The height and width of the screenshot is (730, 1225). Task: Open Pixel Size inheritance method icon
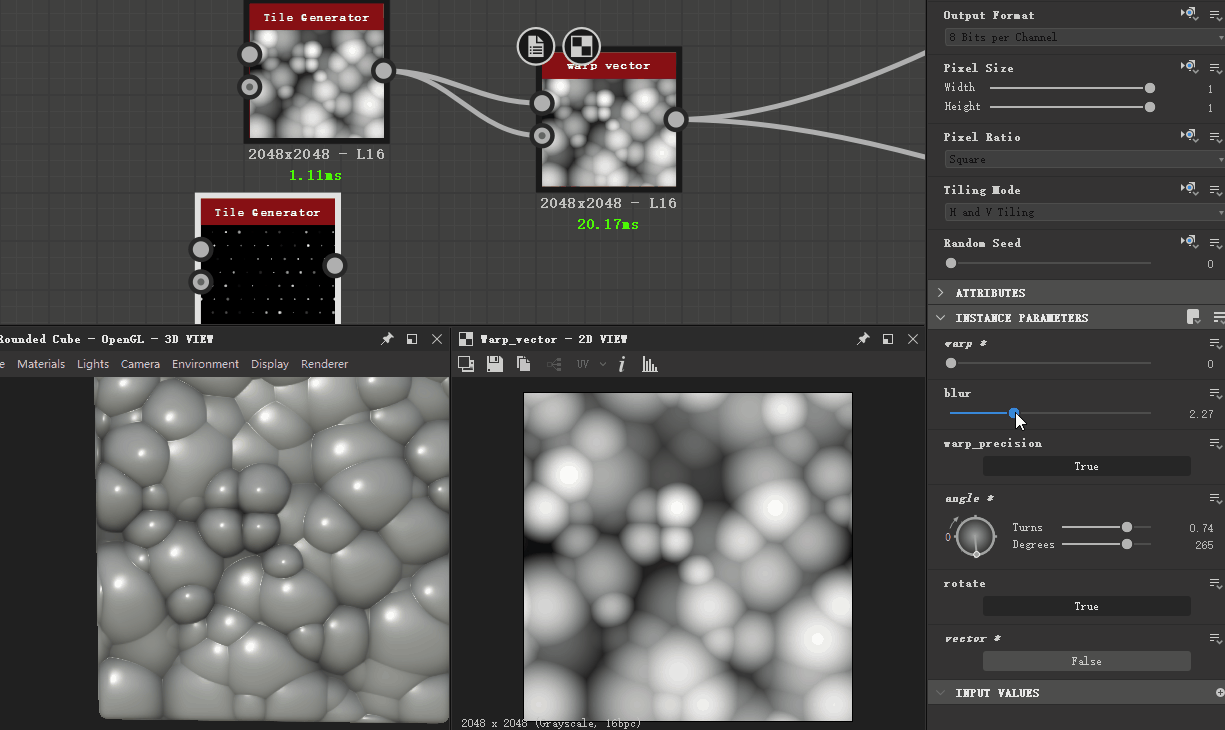[x=1189, y=67]
